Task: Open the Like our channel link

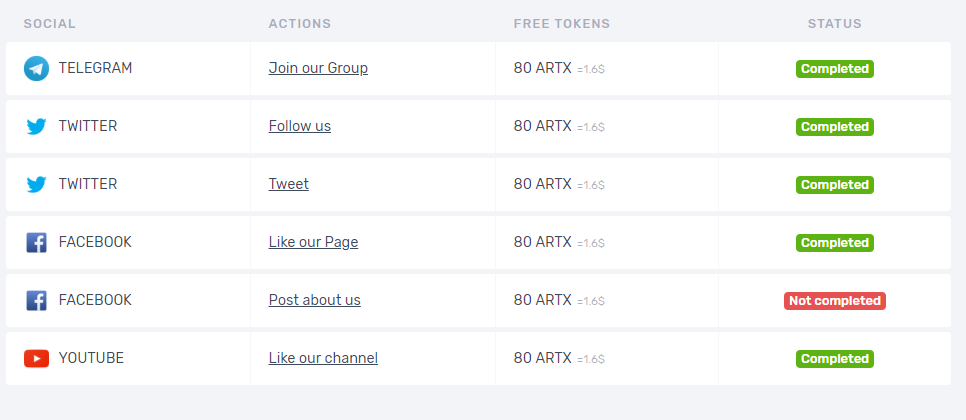Action: pyautogui.click(x=323, y=358)
